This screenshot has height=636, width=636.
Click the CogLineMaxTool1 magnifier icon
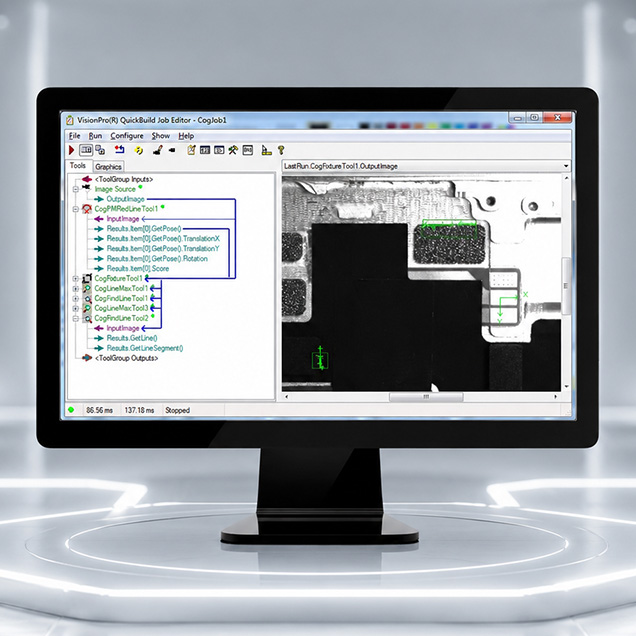(x=87, y=288)
